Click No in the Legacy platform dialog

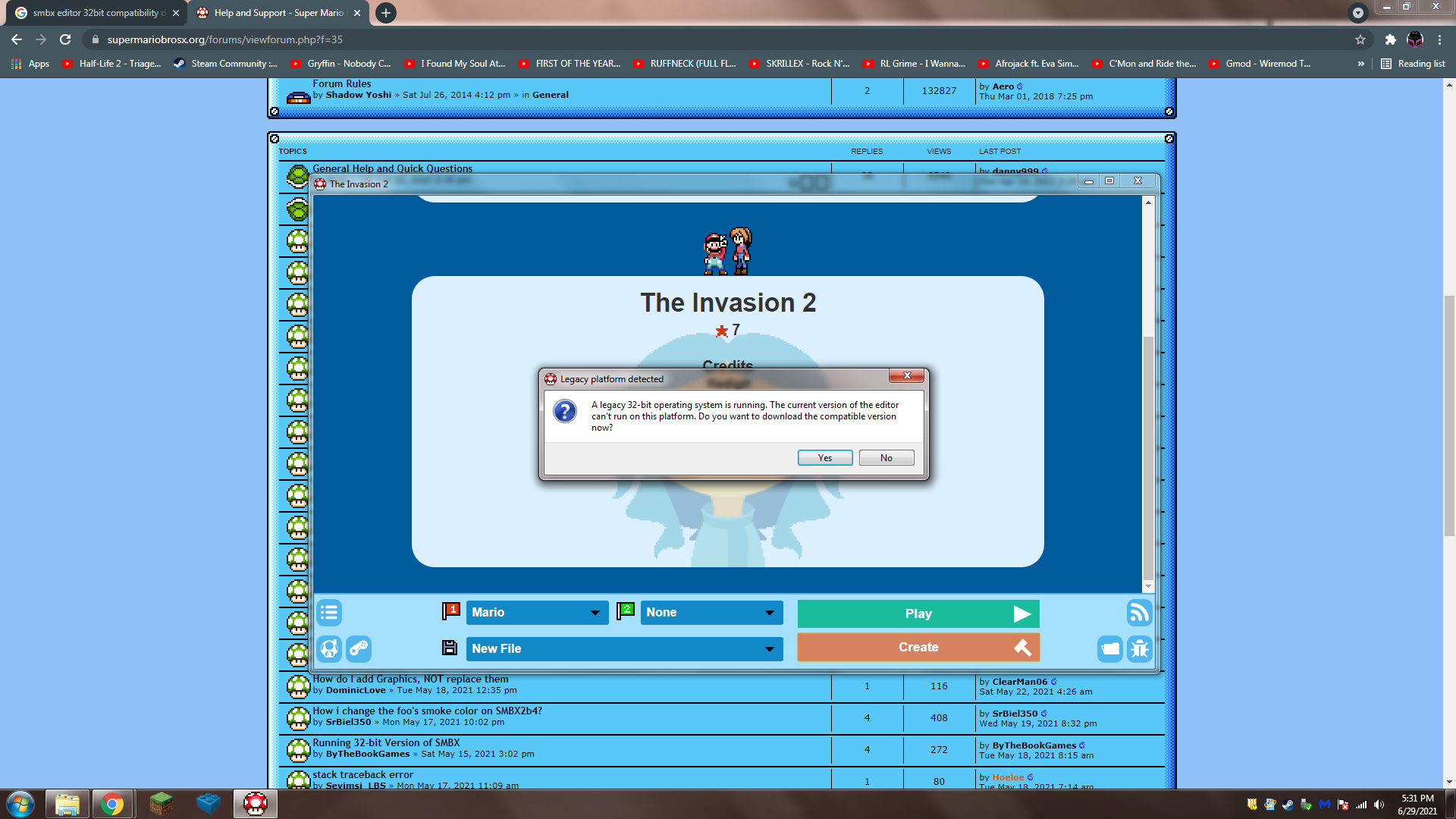(886, 458)
